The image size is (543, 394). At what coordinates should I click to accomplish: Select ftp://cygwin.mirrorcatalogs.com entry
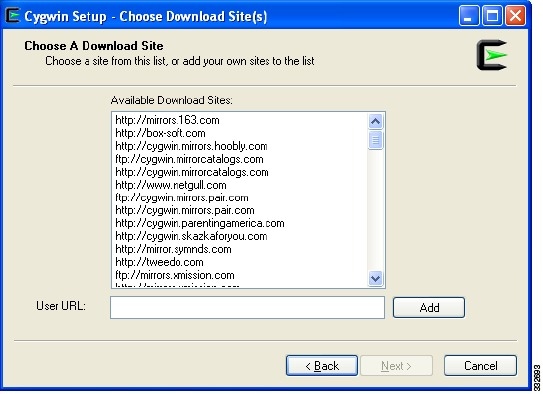click(x=189, y=159)
